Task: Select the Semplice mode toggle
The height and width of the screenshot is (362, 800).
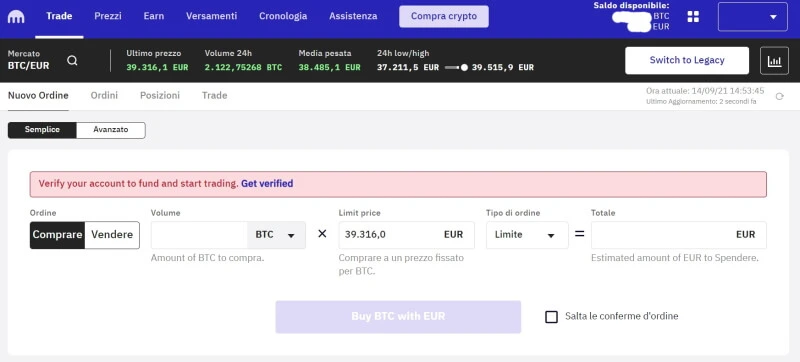Action: (x=42, y=130)
